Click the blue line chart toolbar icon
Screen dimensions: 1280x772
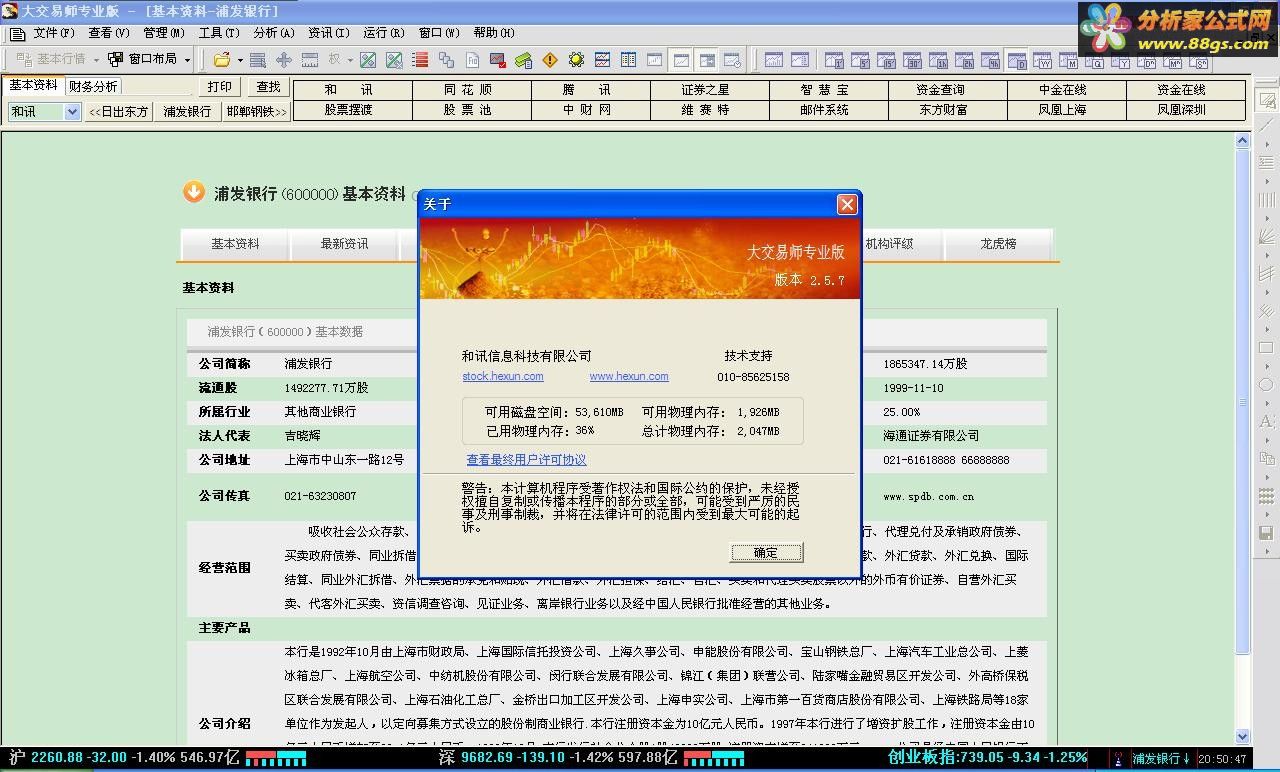pos(602,60)
